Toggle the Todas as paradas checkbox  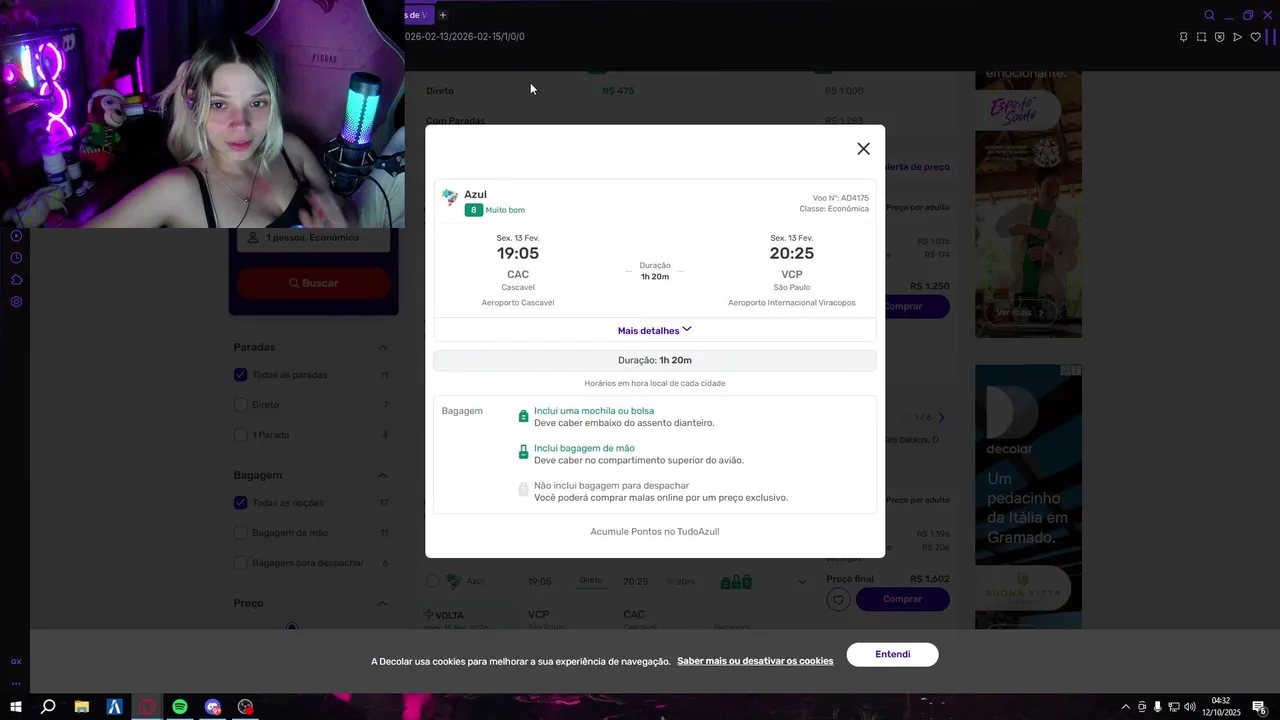coord(240,375)
